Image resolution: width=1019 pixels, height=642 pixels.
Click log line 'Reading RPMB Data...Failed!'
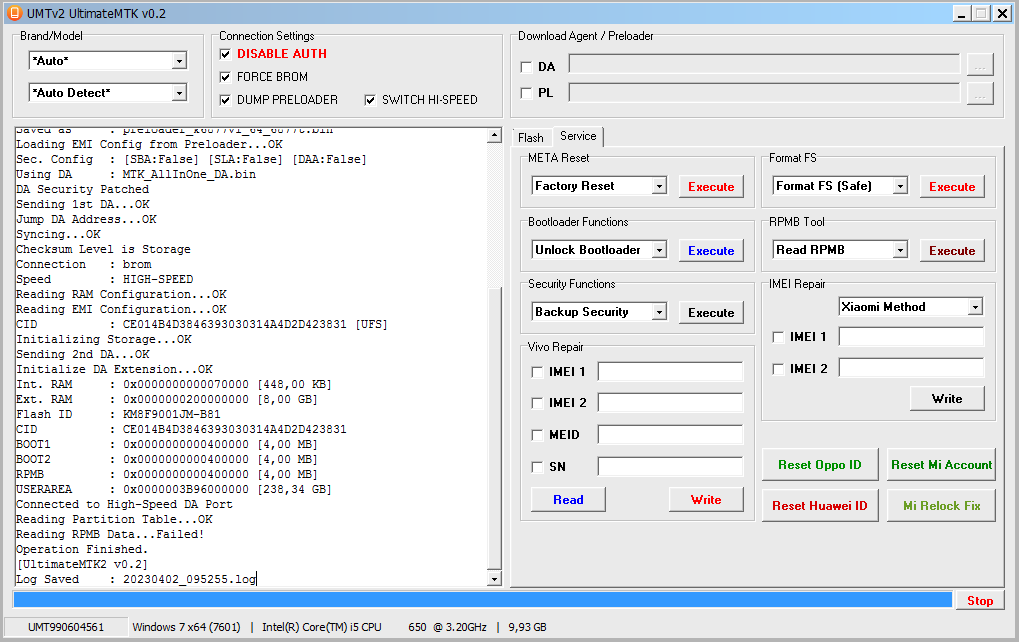pos(110,535)
